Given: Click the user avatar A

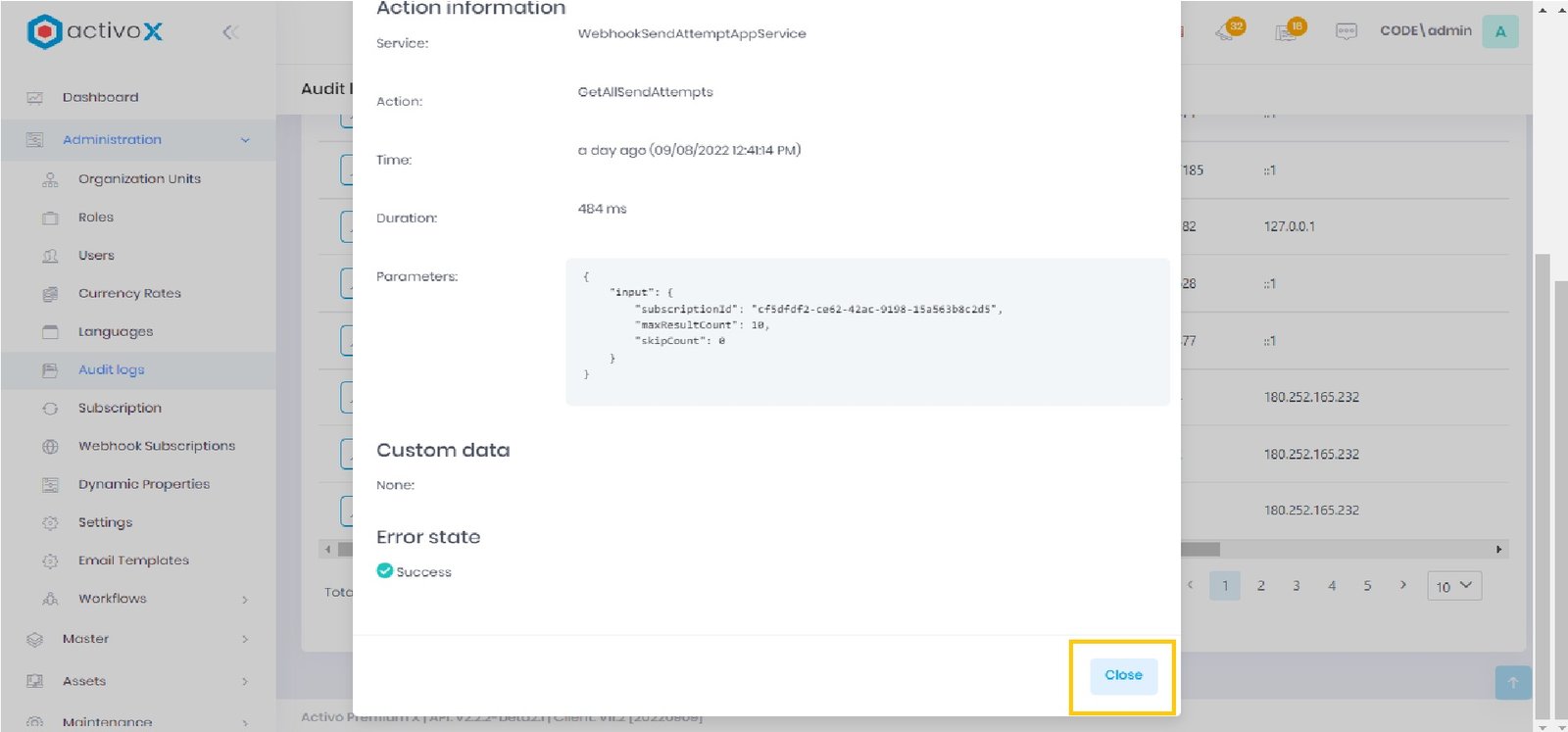Looking at the screenshot, I should coord(1500,31).
